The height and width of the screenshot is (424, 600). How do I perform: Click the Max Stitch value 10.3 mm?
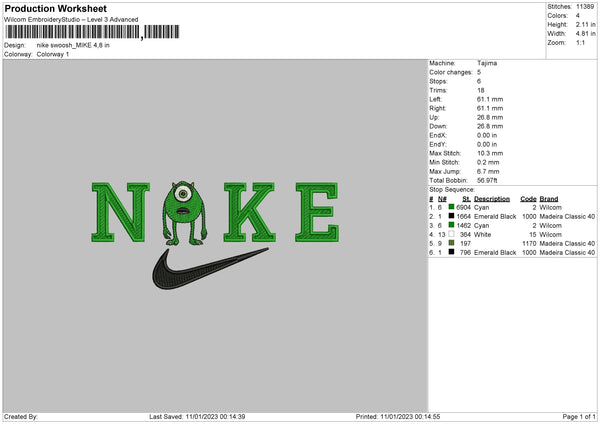pyautogui.click(x=490, y=153)
